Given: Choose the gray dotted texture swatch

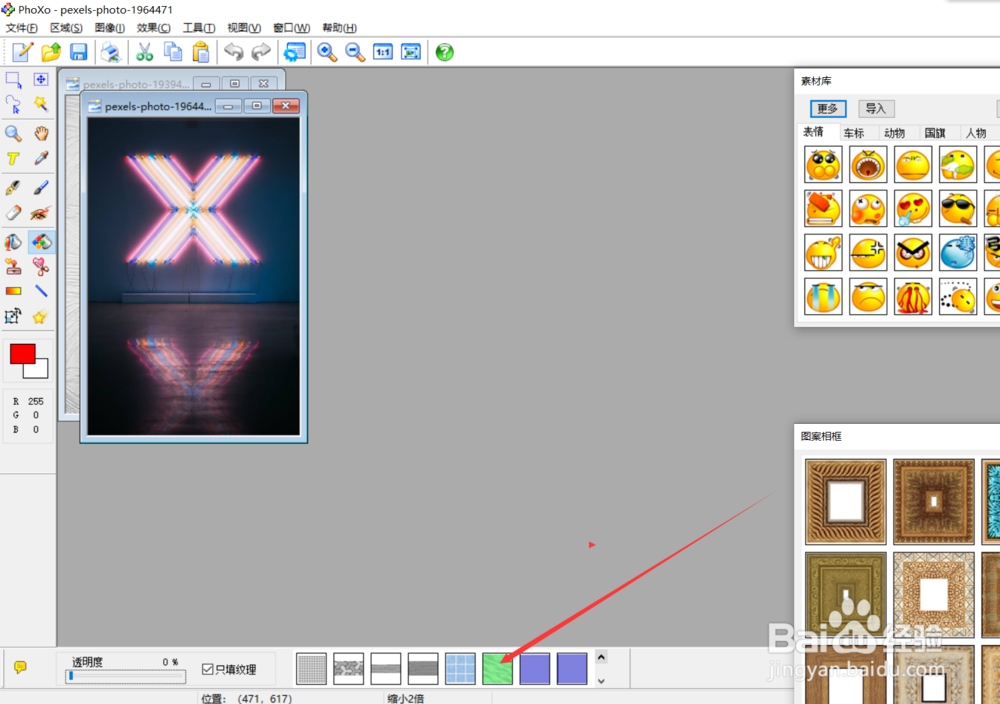Looking at the screenshot, I should click(312, 669).
